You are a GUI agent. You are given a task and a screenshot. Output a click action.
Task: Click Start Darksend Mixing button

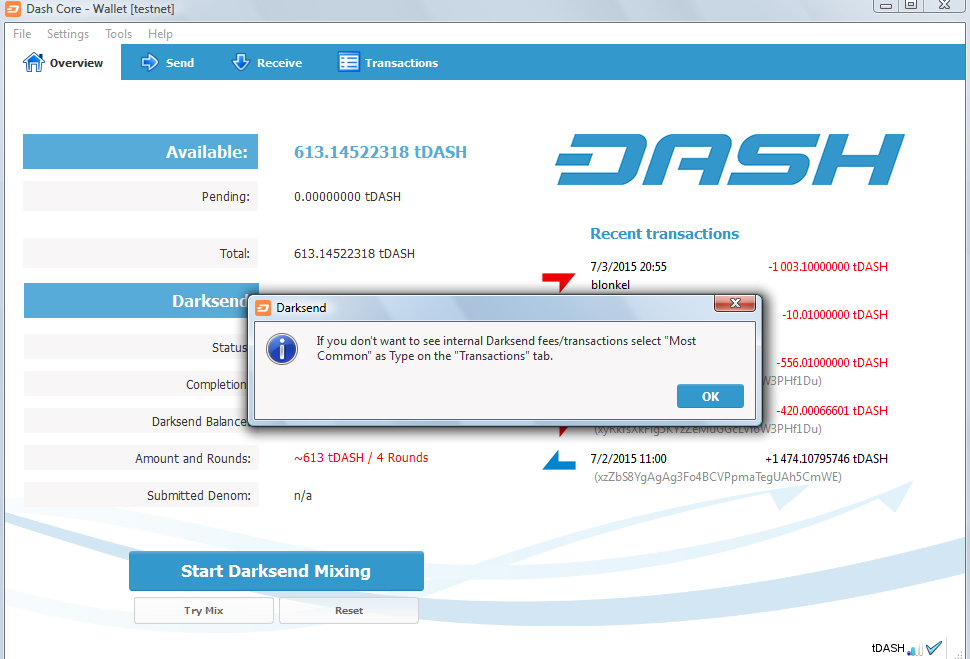276,571
